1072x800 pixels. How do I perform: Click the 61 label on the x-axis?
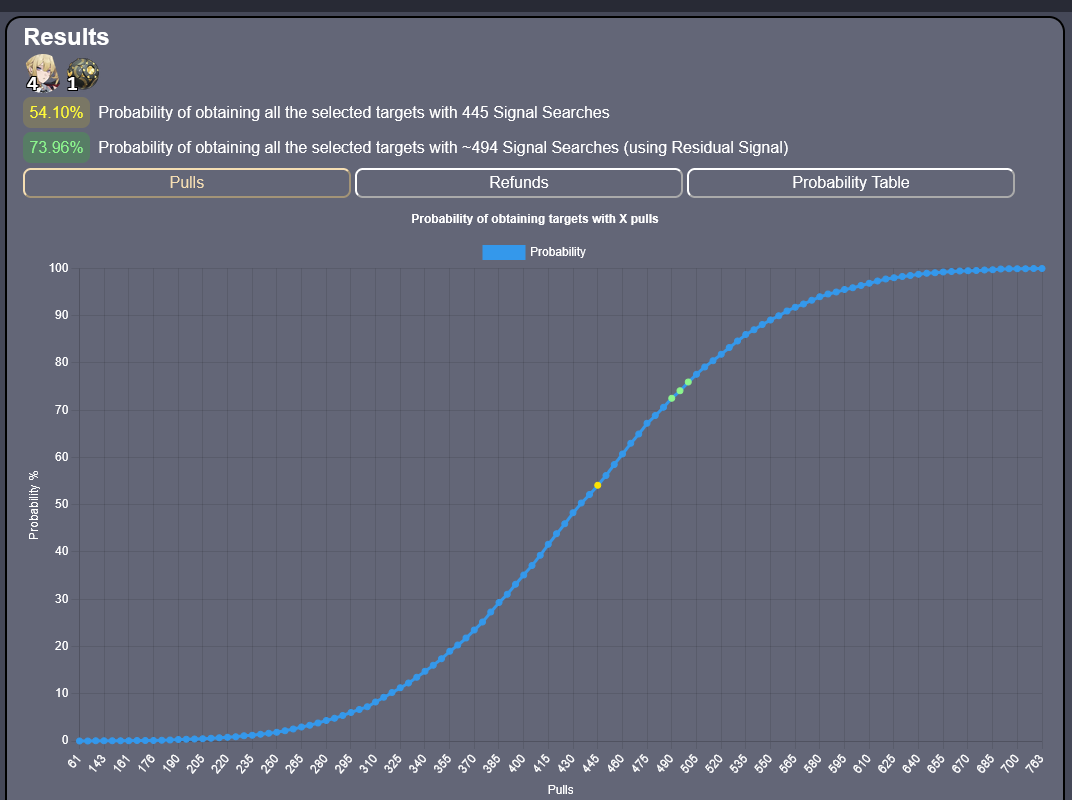pos(74,760)
